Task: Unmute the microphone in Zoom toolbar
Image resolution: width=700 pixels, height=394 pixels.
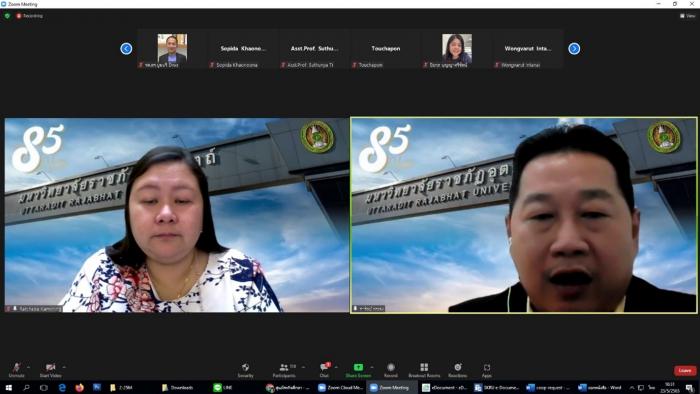Action: tap(16, 370)
